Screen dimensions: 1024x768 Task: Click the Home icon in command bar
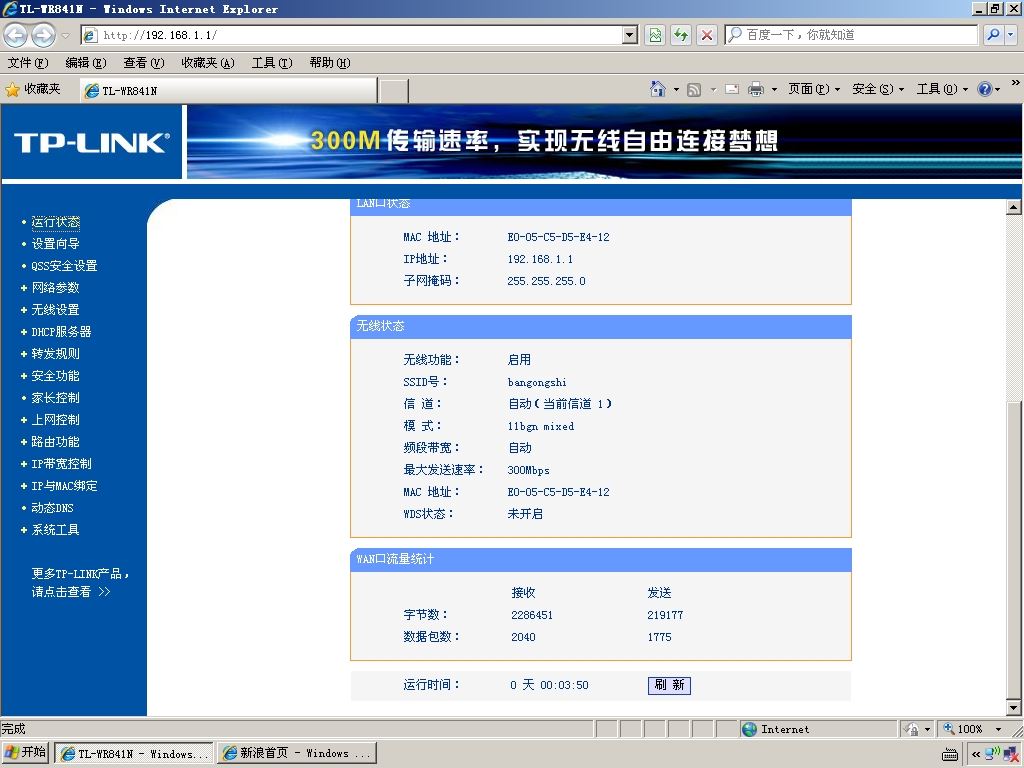(x=658, y=89)
